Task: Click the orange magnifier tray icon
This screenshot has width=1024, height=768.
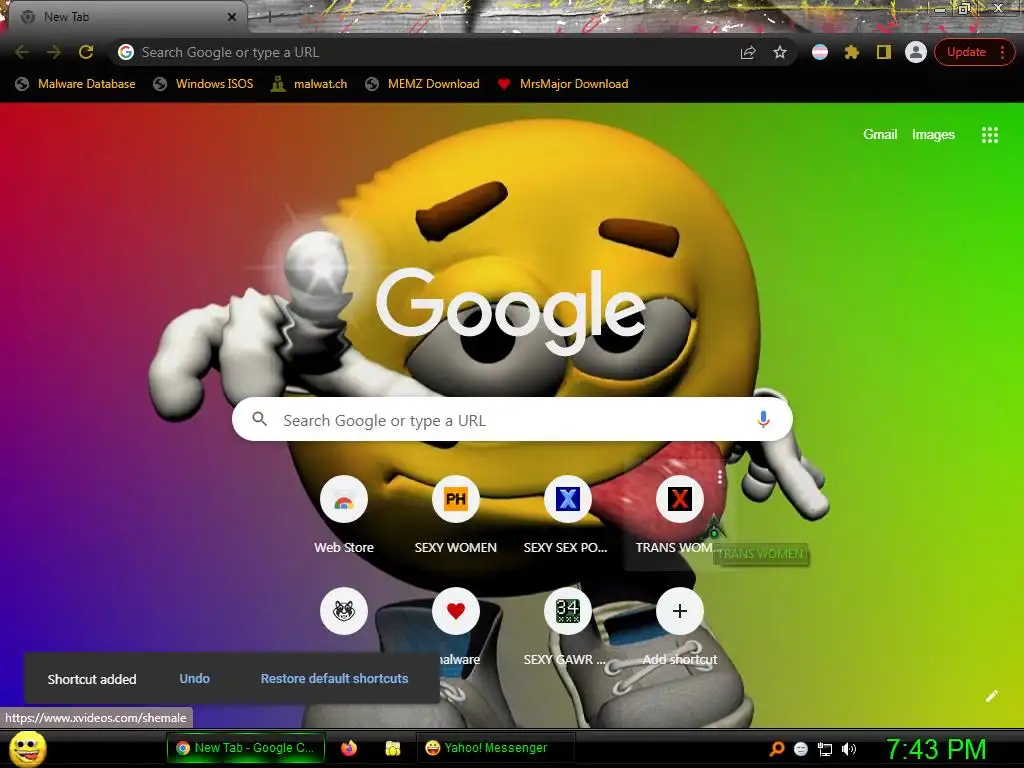Action: [777, 749]
